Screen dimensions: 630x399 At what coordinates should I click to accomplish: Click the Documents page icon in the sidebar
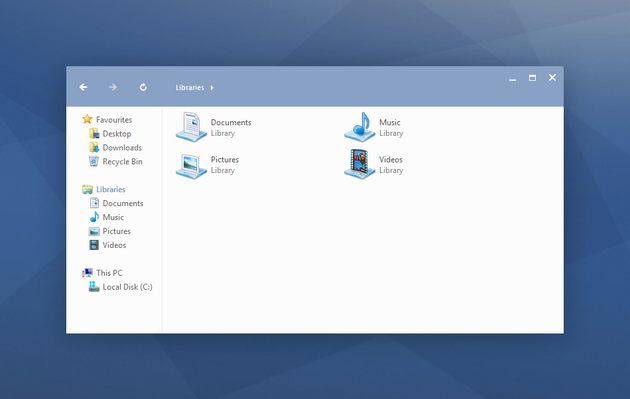tap(94, 203)
